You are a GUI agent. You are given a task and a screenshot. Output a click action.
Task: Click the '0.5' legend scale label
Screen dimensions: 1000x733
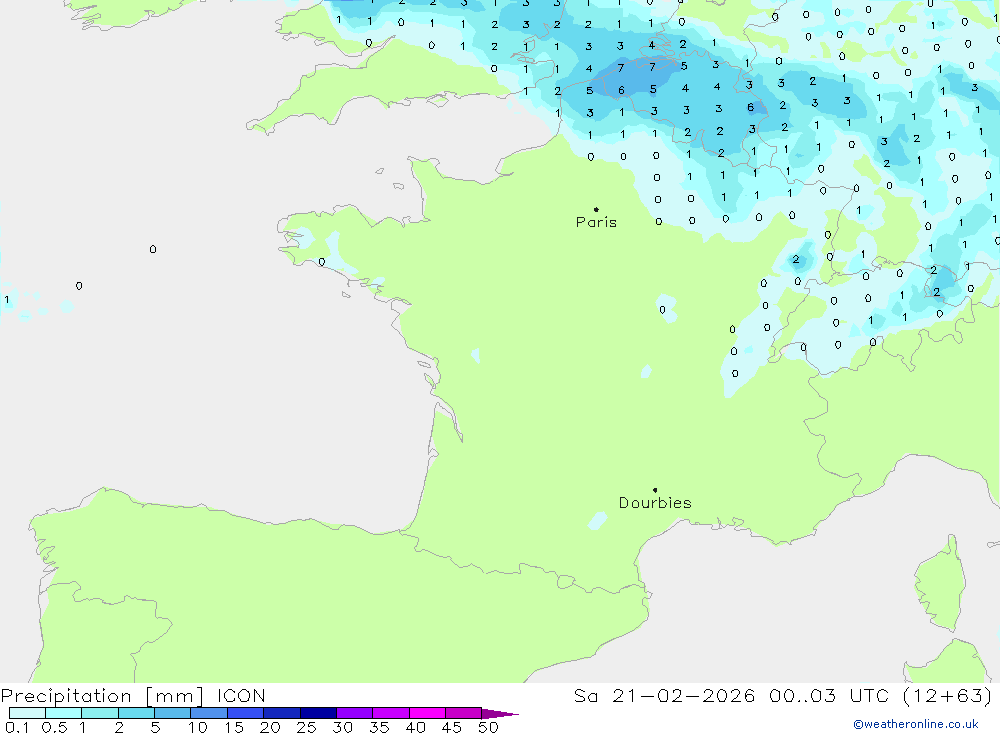click(x=55, y=727)
